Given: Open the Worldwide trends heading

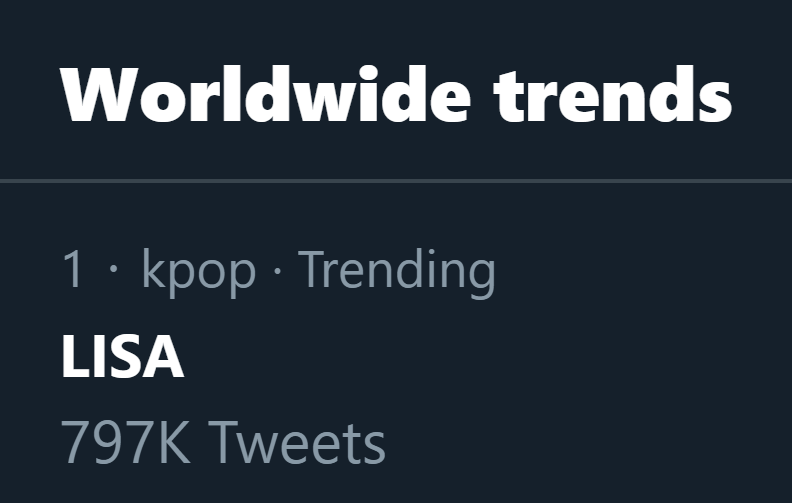Looking at the screenshot, I should (396, 94).
